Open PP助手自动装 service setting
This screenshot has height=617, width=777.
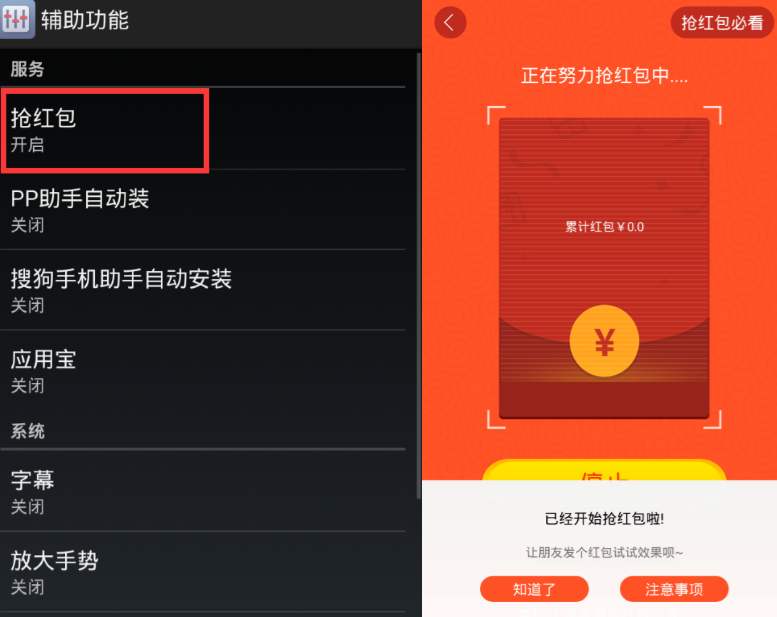(203, 210)
